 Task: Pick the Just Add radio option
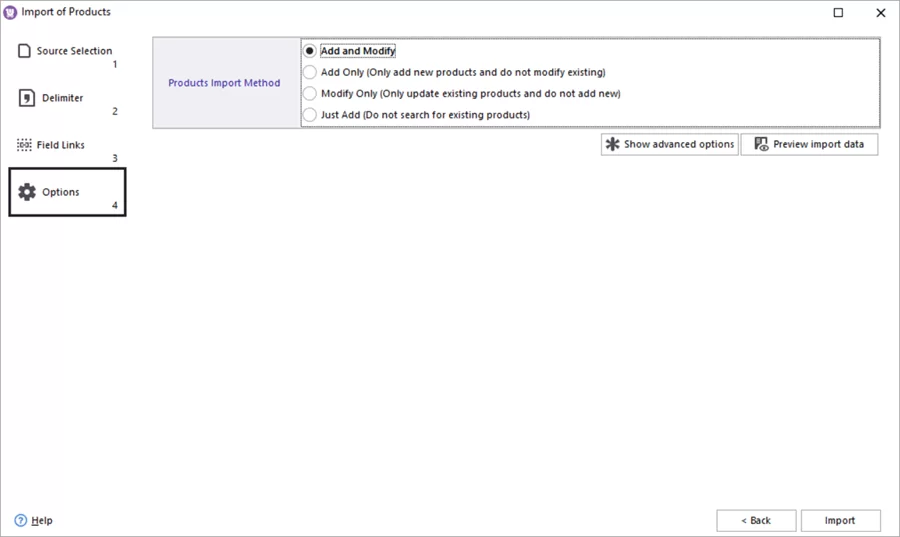tap(310, 115)
